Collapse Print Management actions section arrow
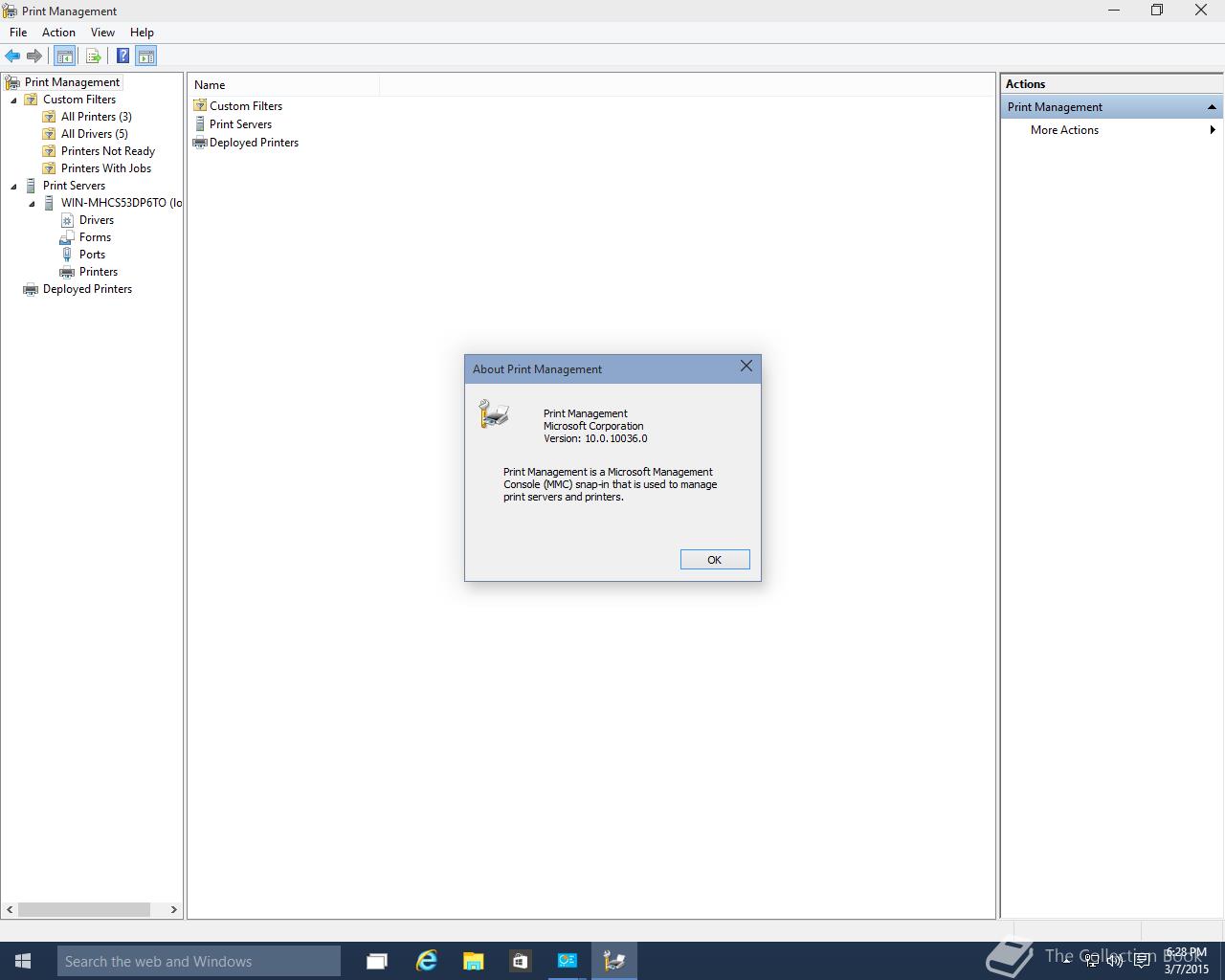The width and height of the screenshot is (1225, 980). [x=1212, y=107]
